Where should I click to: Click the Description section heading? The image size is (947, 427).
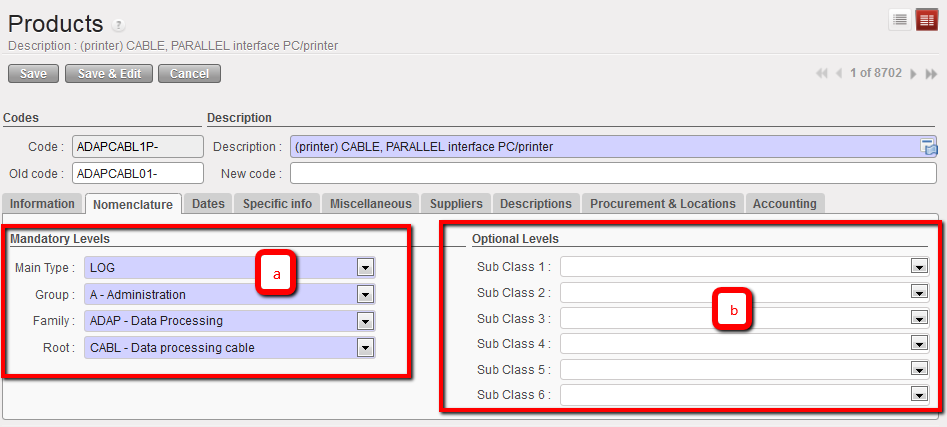click(239, 118)
